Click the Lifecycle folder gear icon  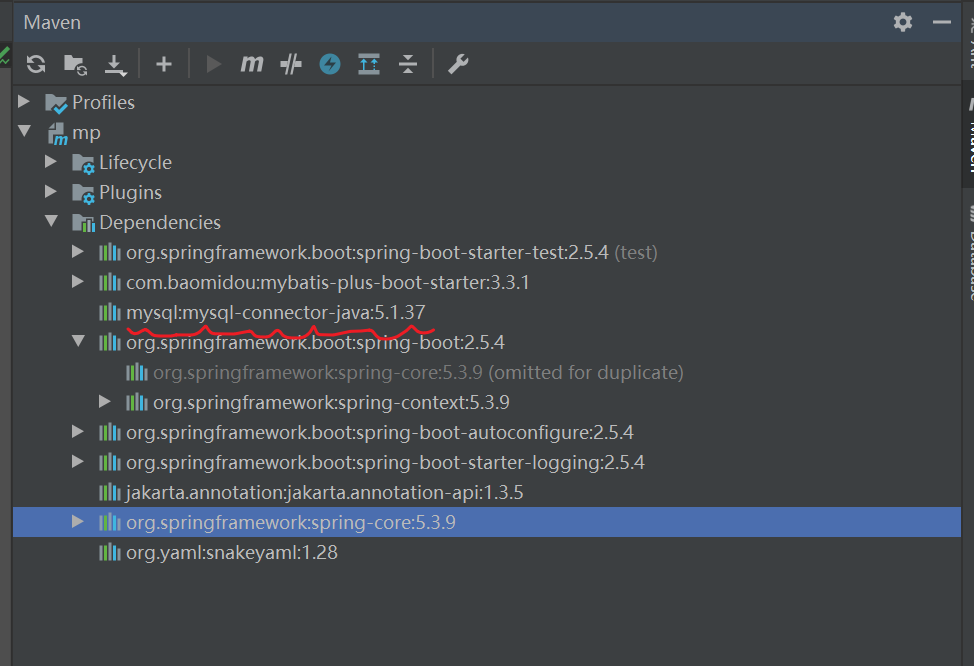point(83,163)
